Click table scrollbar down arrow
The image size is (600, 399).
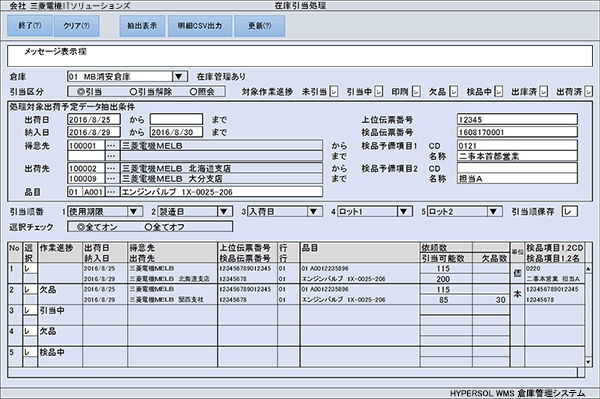click(589, 362)
